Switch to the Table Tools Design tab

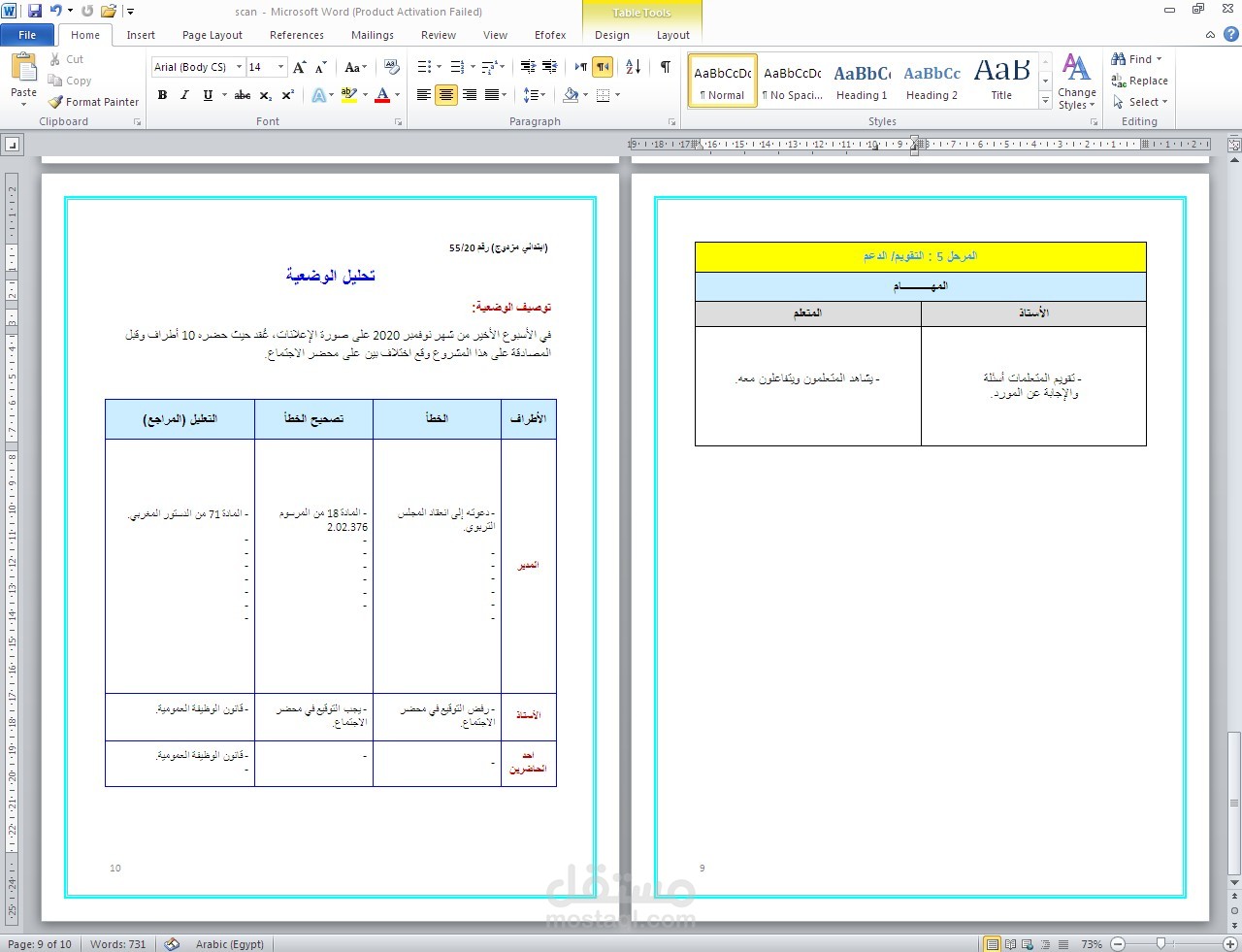coord(612,35)
